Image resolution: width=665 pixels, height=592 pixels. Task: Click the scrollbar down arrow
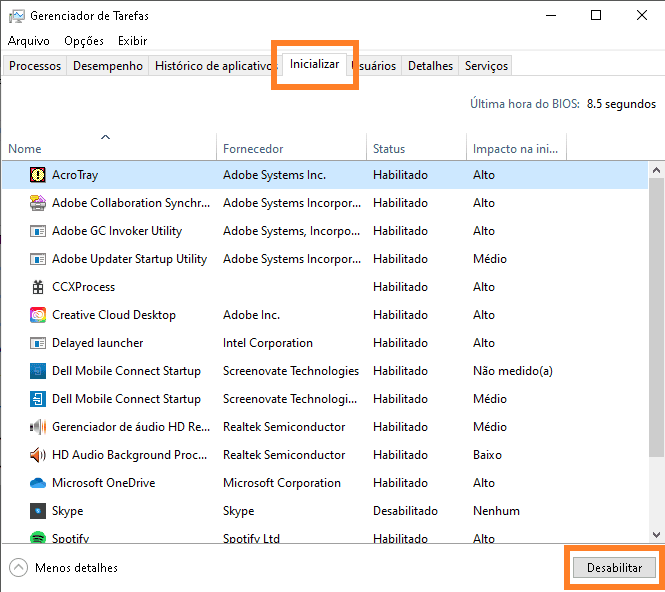point(656,535)
